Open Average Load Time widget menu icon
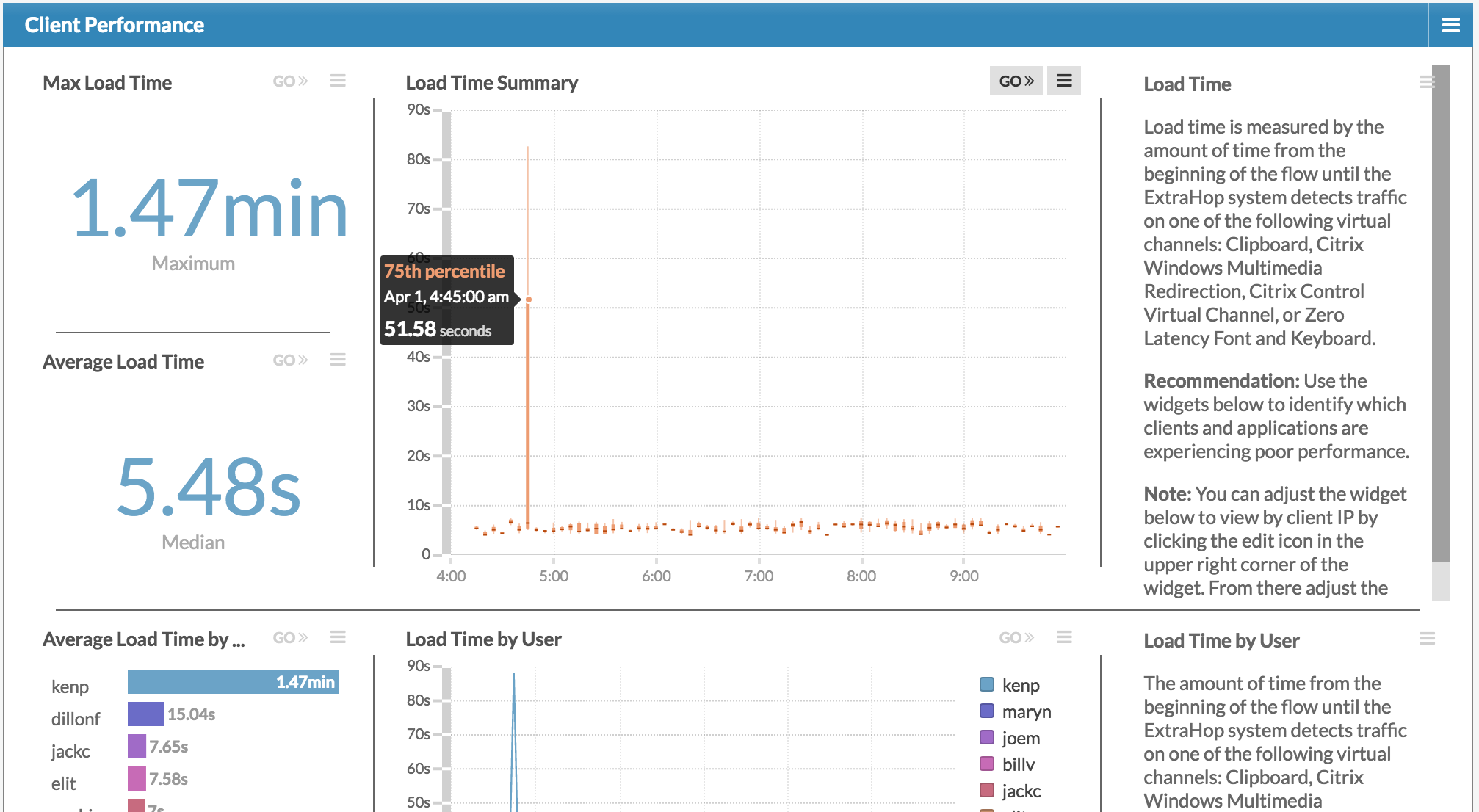Image resolution: width=1479 pixels, height=812 pixels. pos(338,360)
